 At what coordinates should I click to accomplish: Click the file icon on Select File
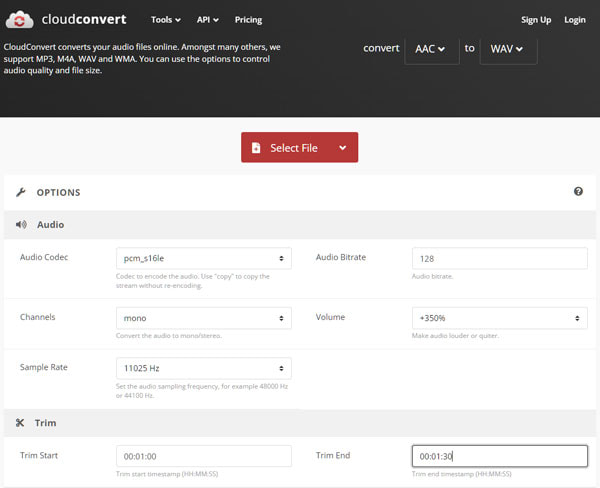(x=256, y=148)
